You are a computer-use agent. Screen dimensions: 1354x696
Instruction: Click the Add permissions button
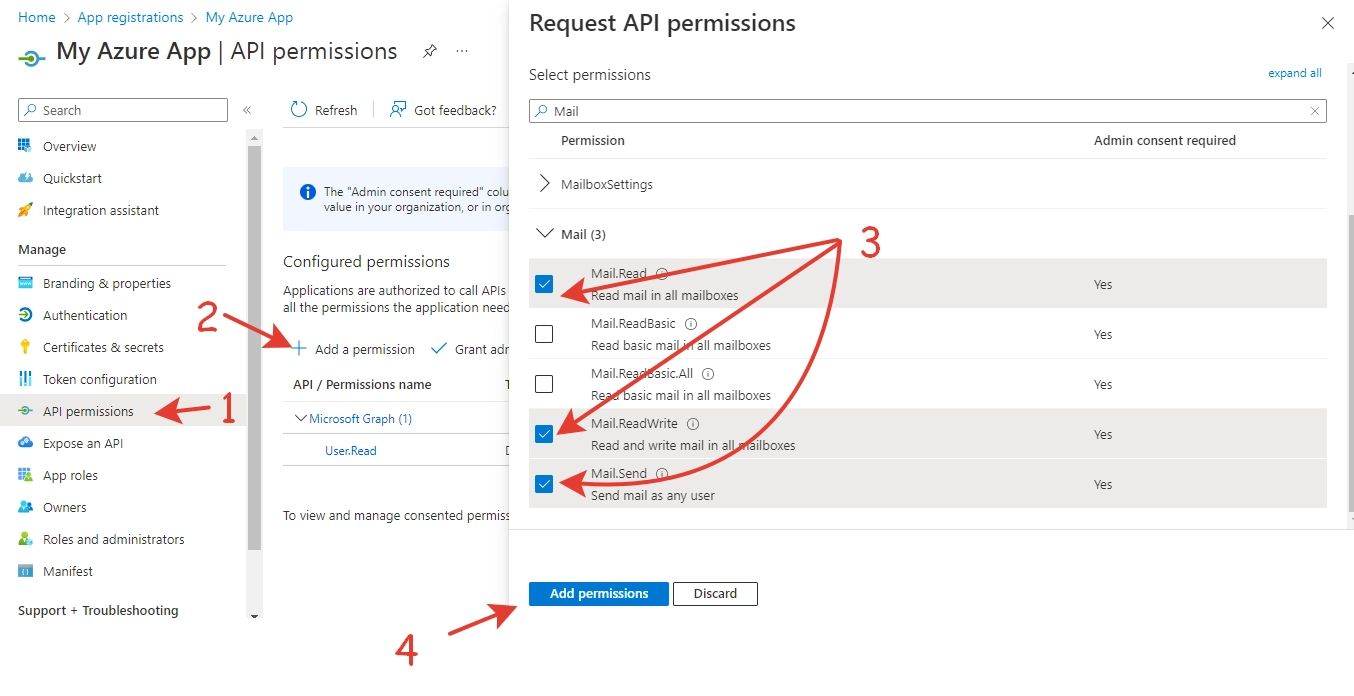(599, 593)
